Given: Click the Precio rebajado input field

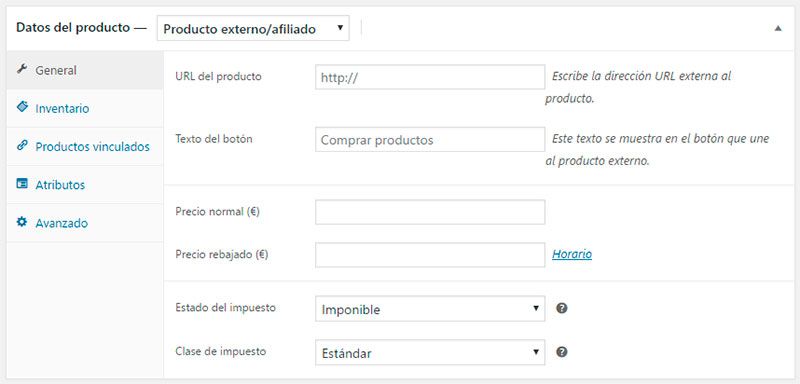Looking at the screenshot, I should 430,255.
